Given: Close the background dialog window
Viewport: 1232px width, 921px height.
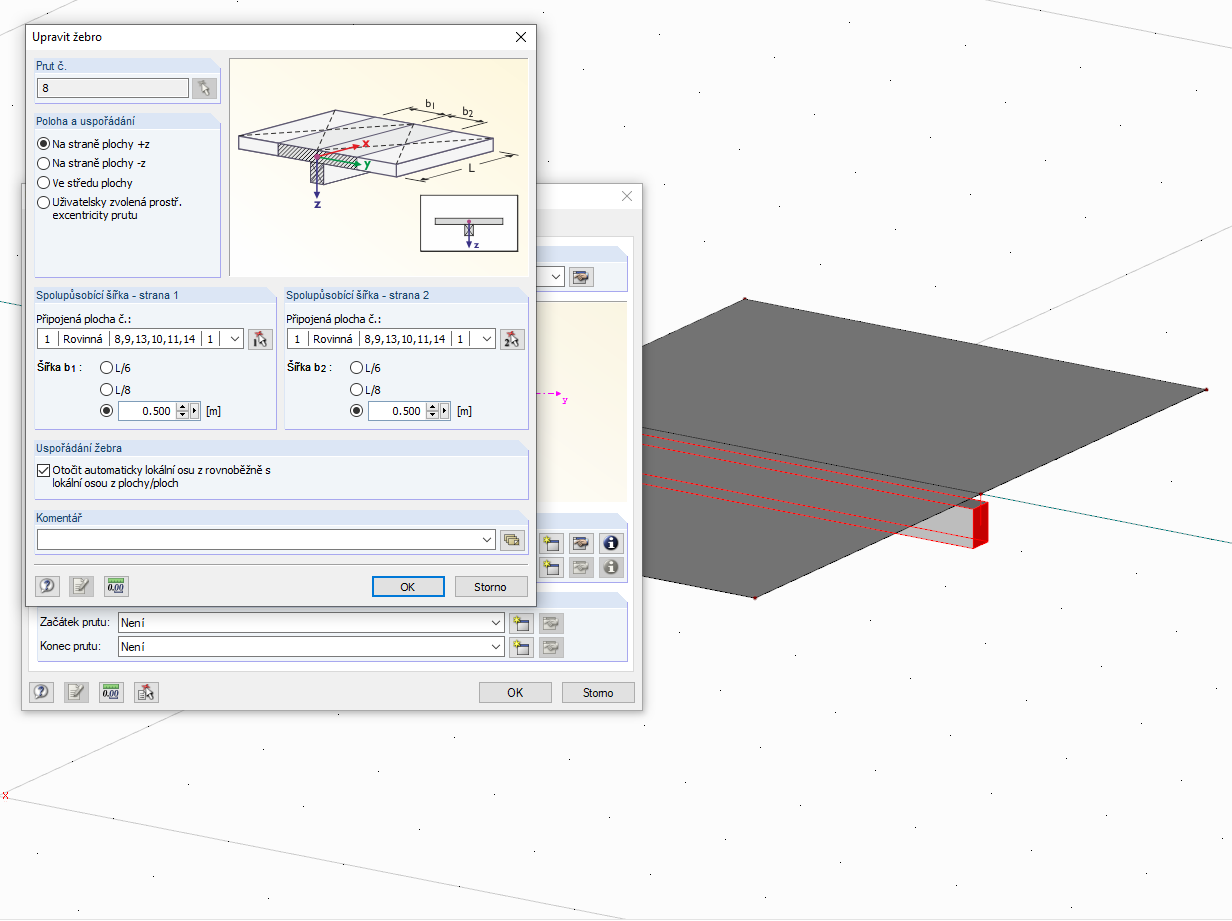Looking at the screenshot, I should point(627,196).
